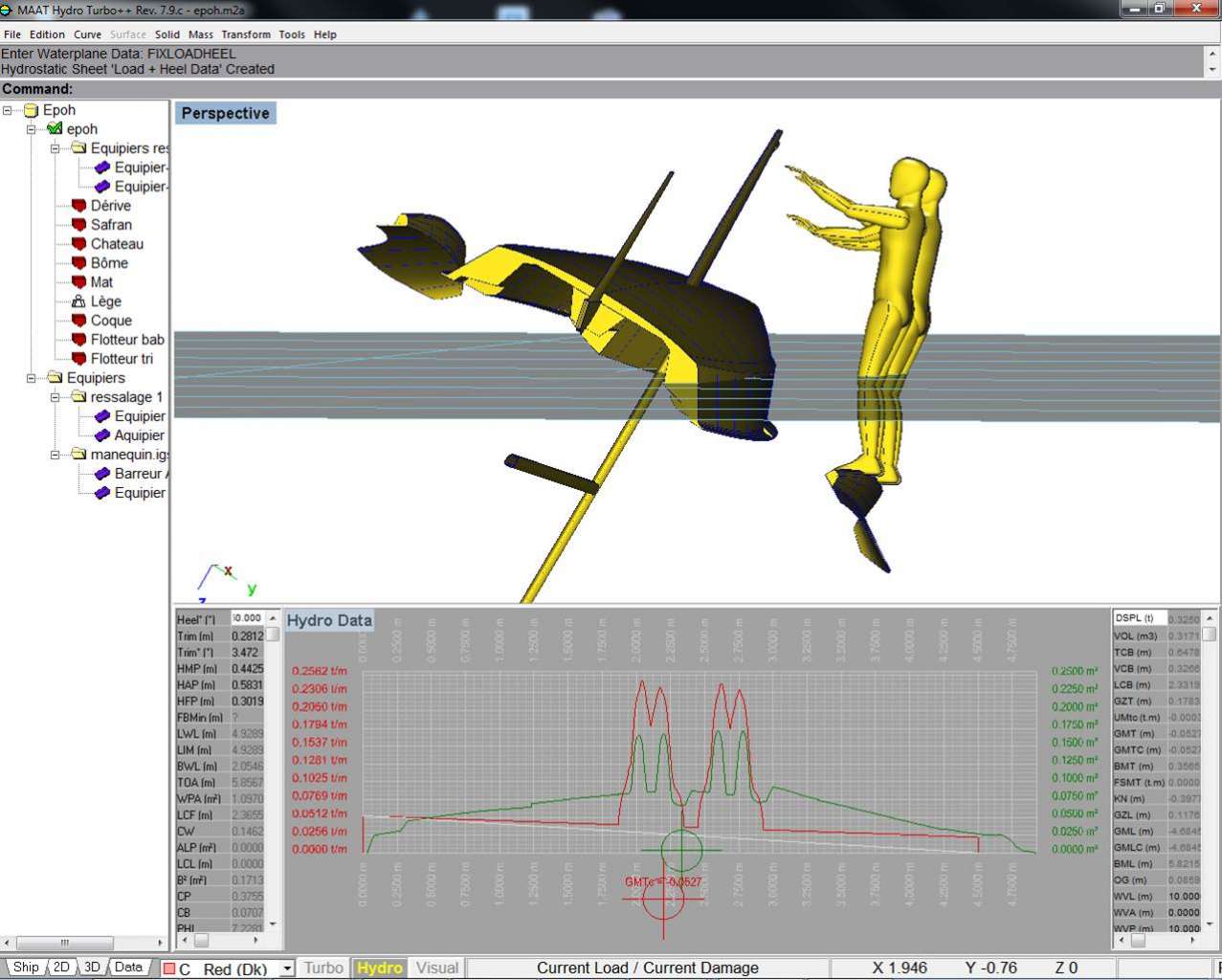1222x980 pixels.
Task: Collapse the ressalage 1 folder
Action: click(x=56, y=397)
